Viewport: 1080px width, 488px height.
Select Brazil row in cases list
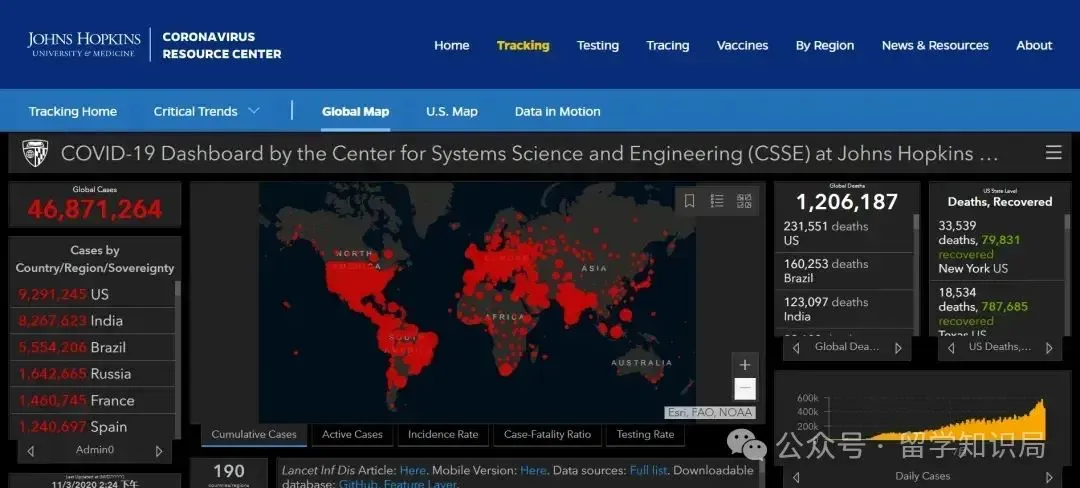click(92, 348)
